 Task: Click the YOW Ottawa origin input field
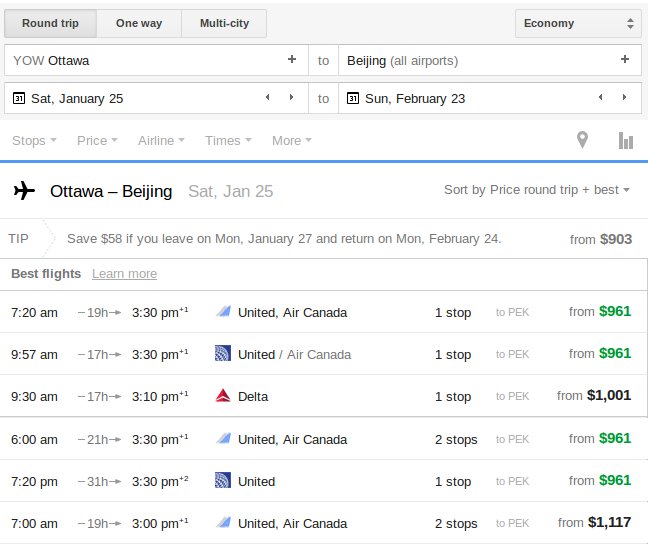point(145,60)
